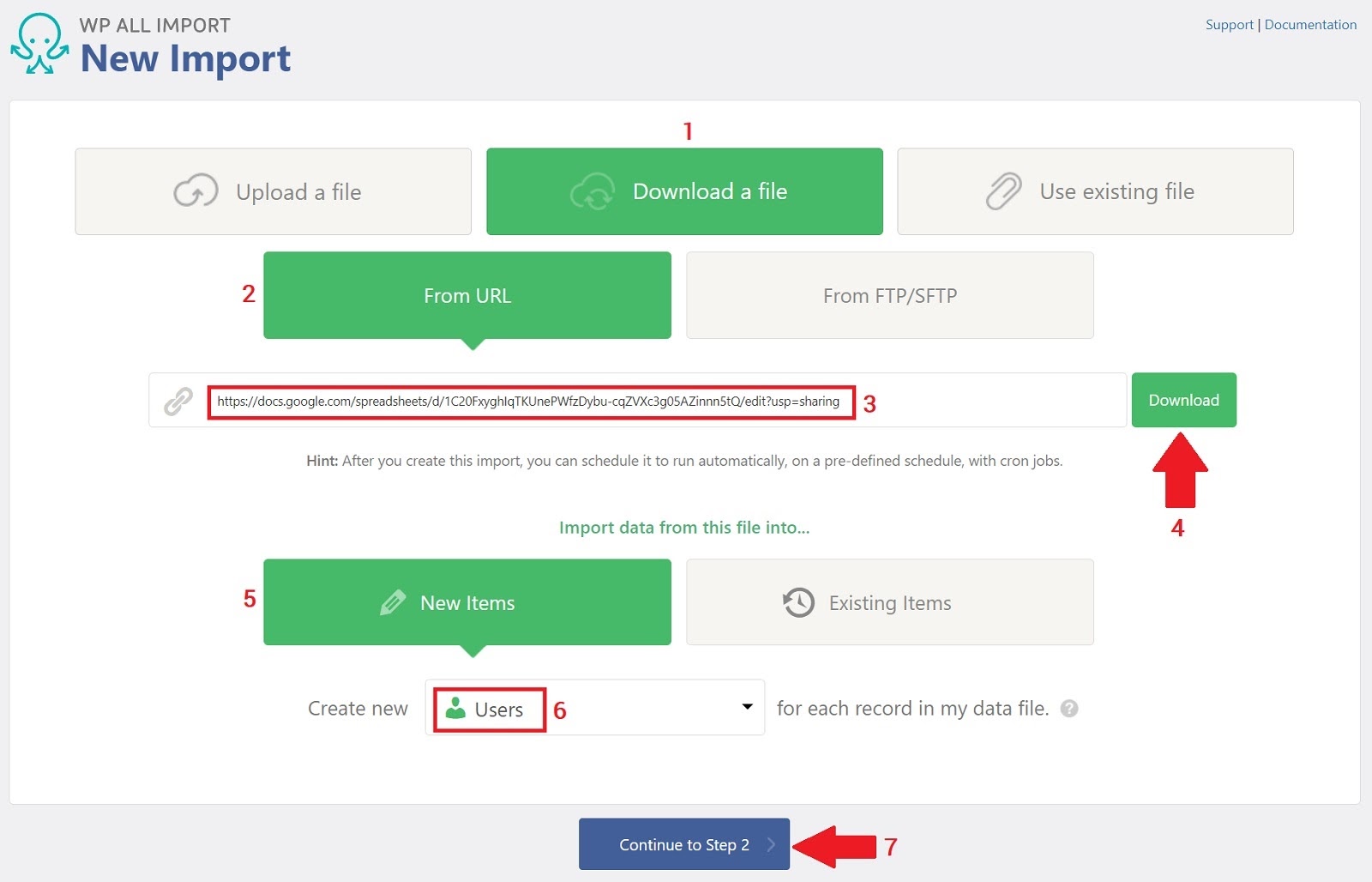Click the chevron on Continue to Step 2
The height and width of the screenshot is (882, 1372).
771,844
